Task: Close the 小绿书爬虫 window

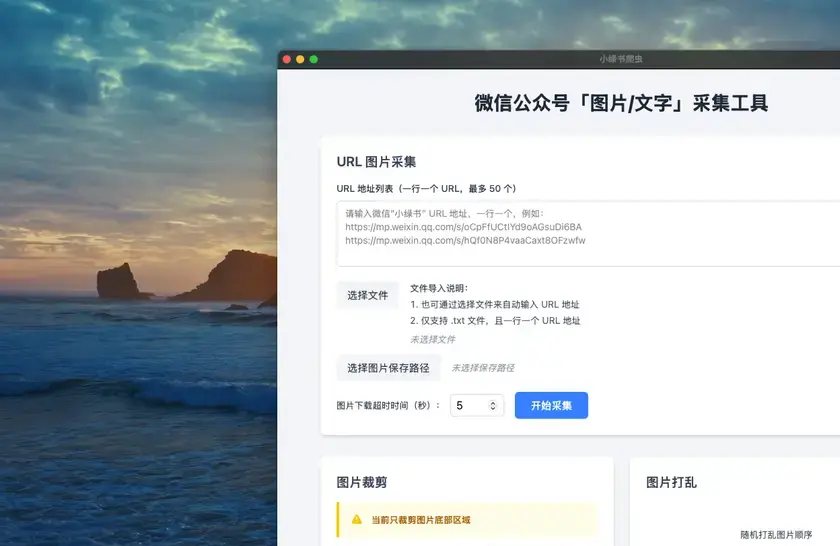Action: [x=287, y=59]
